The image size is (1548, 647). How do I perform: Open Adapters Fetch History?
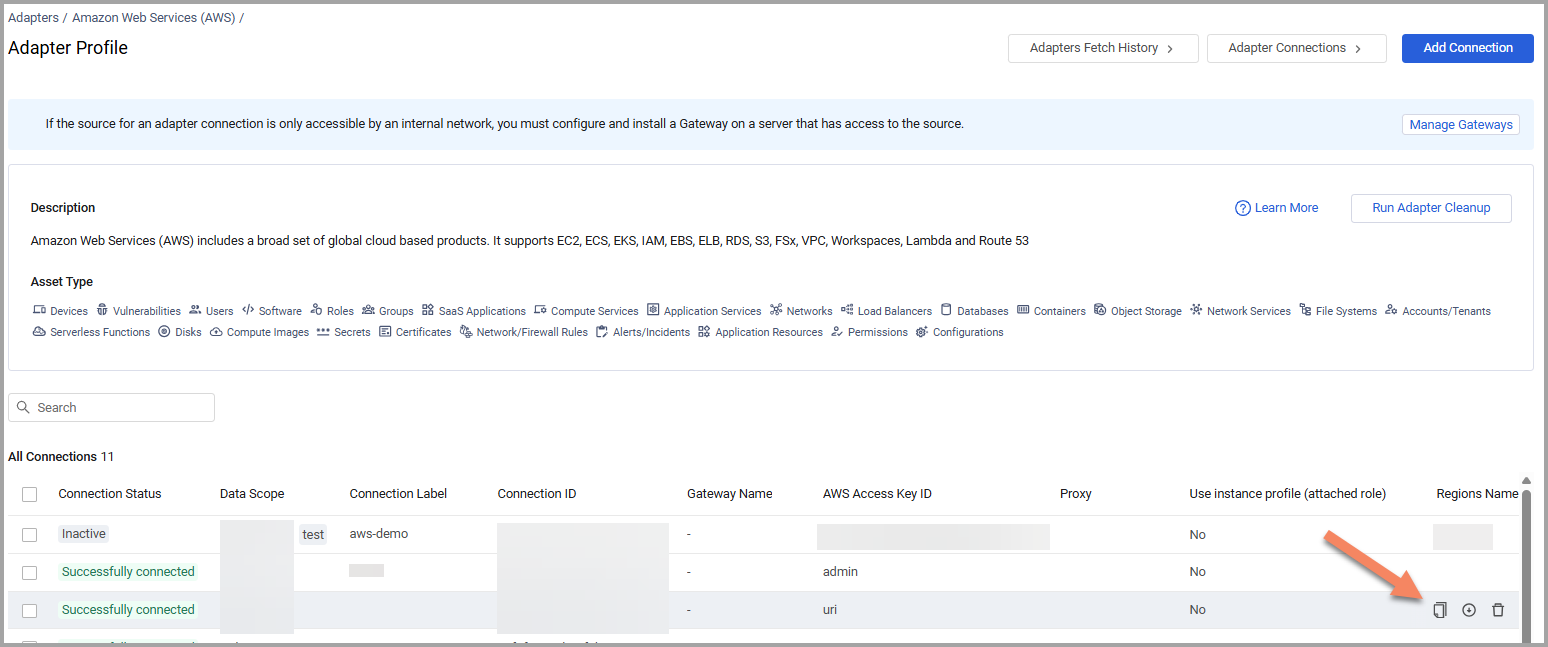(x=1103, y=48)
